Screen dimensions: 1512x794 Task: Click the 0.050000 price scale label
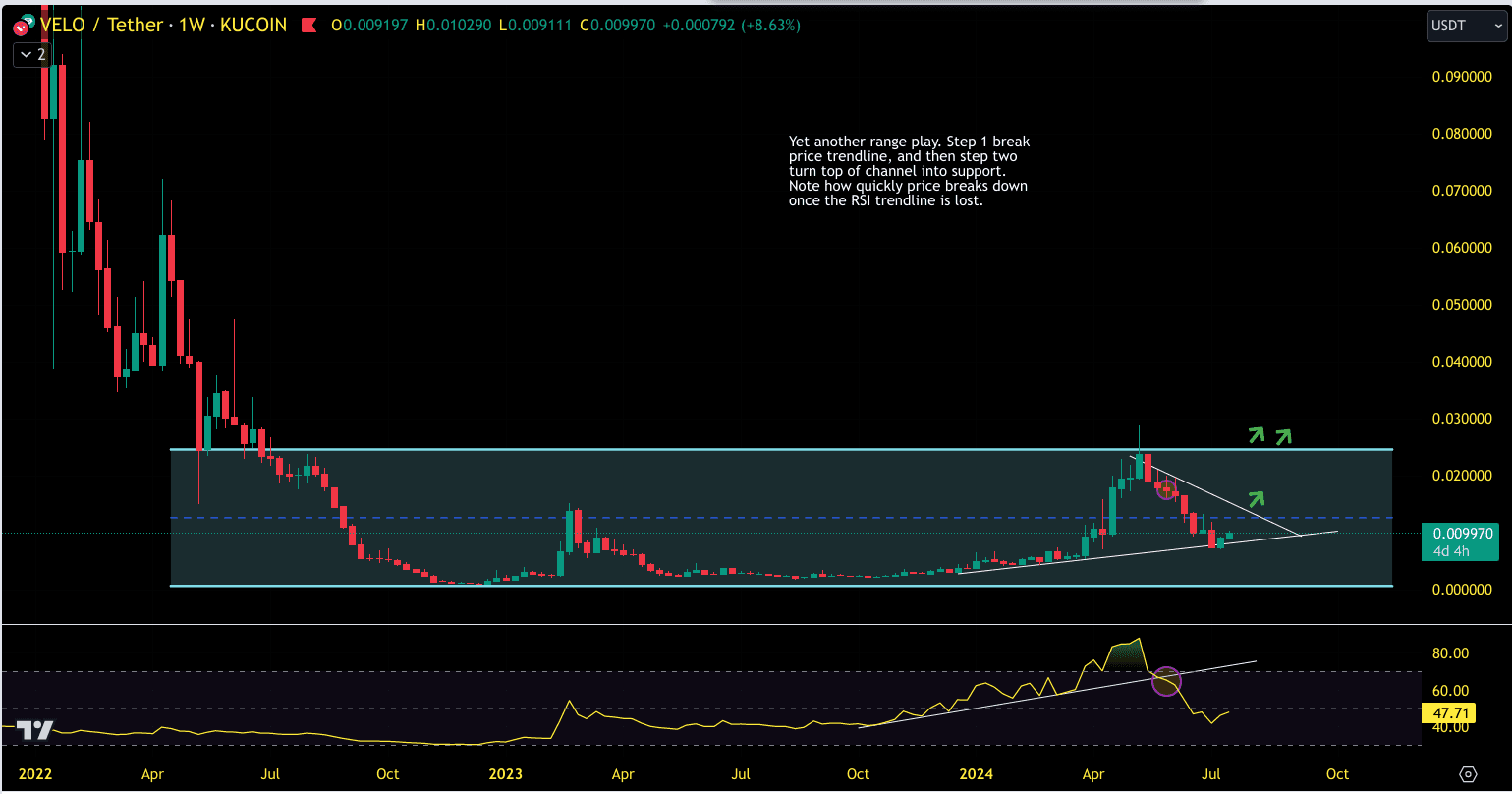[1462, 305]
